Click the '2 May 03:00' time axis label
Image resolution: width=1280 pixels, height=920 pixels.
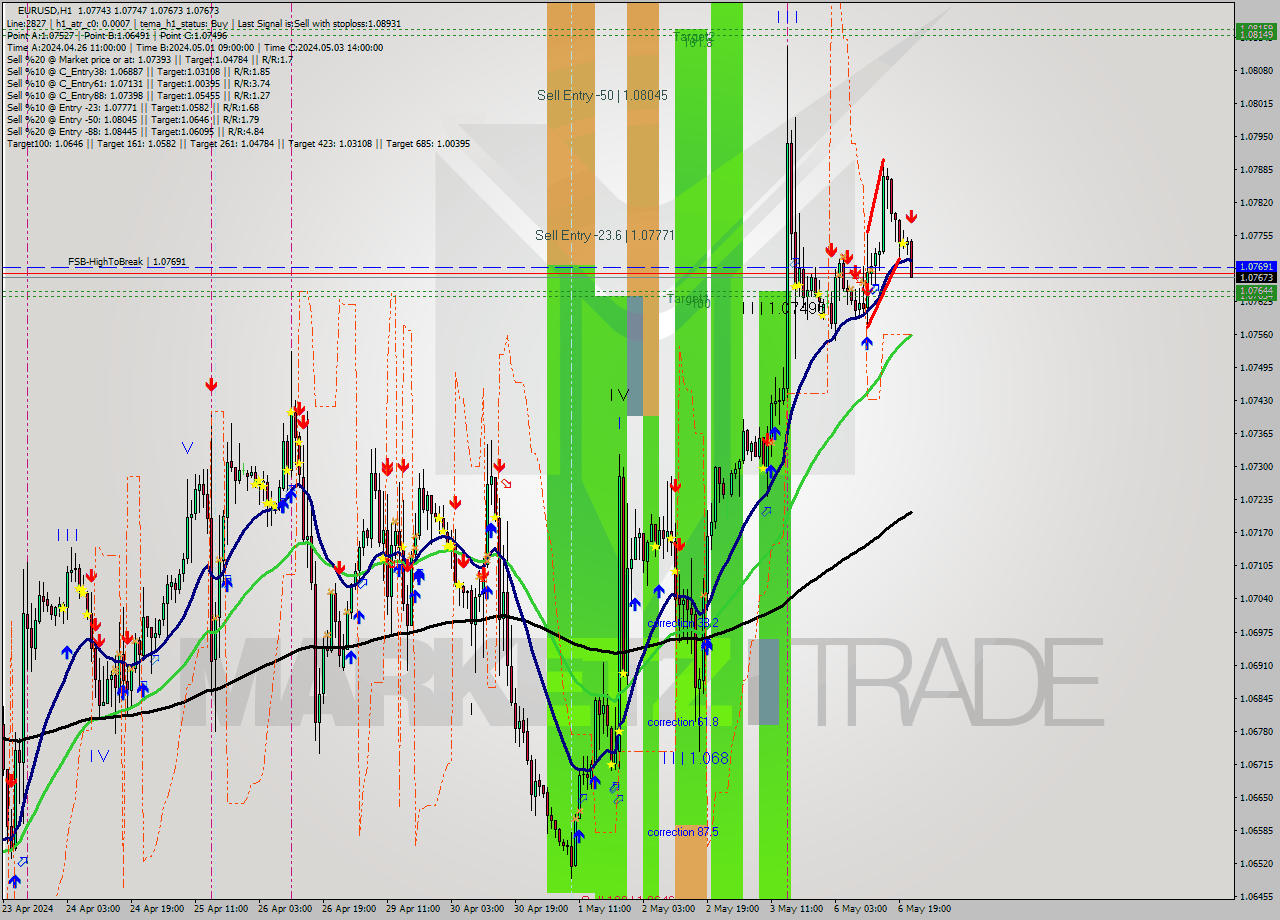point(668,909)
